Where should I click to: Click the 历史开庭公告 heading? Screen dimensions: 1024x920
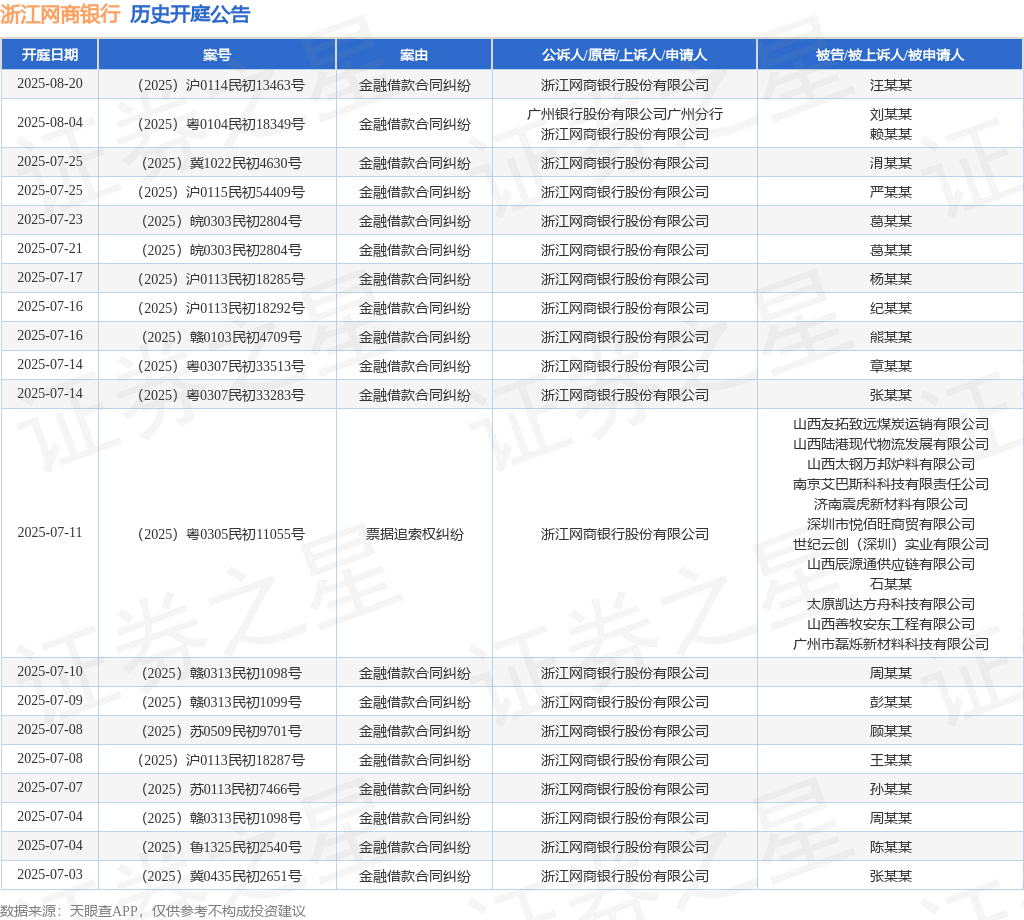(190, 14)
